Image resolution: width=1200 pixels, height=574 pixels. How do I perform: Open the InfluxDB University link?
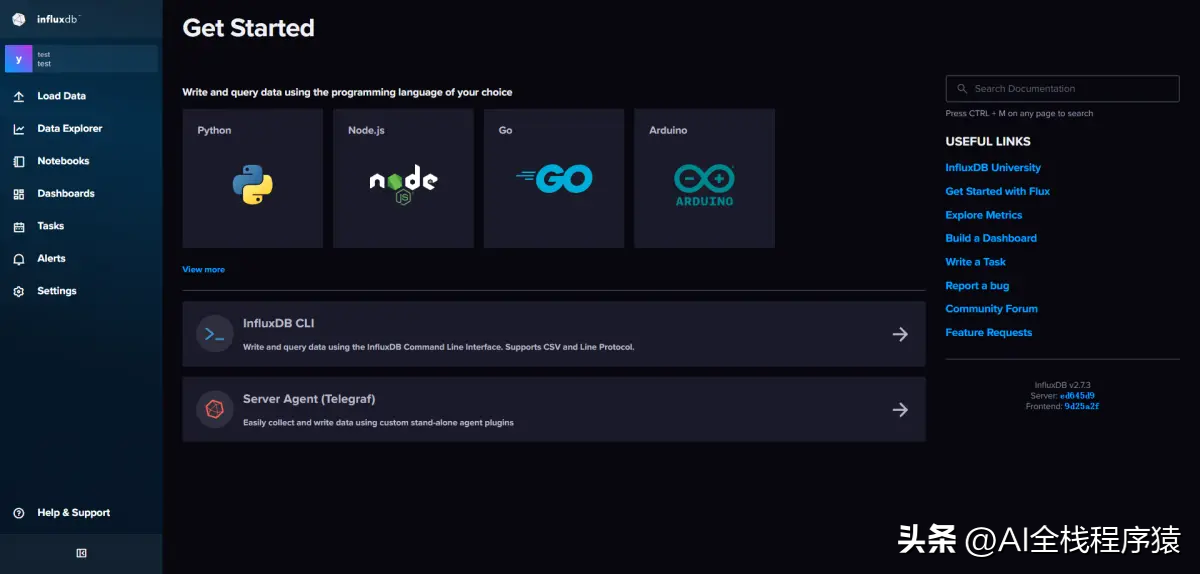click(992, 168)
